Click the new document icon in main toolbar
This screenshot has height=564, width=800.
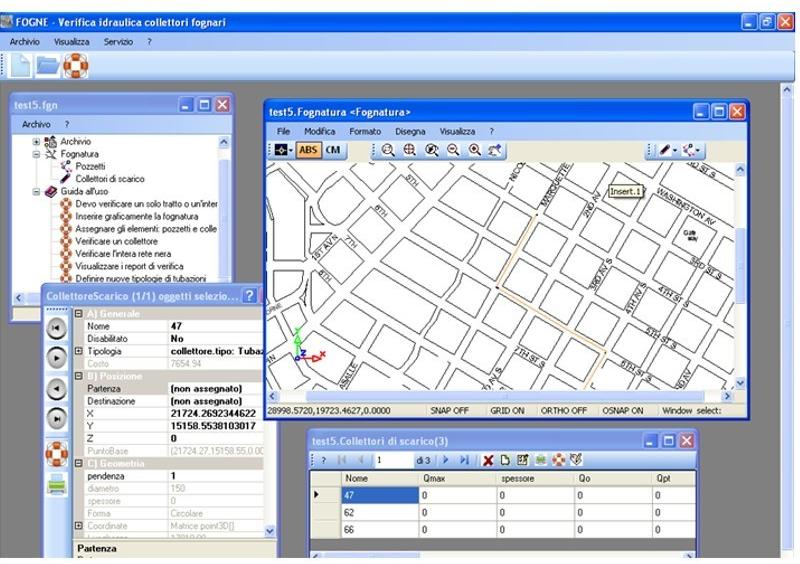[20, 66]
